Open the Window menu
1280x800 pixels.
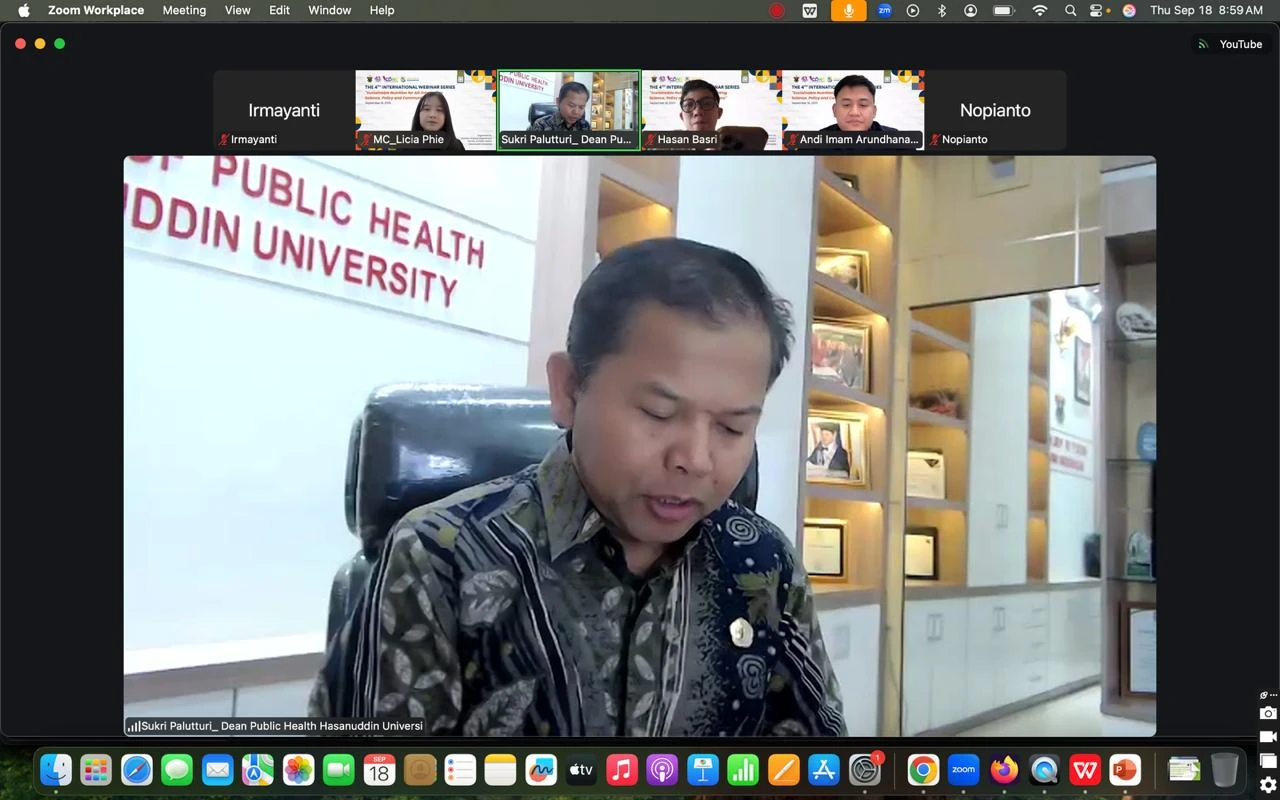330,10
